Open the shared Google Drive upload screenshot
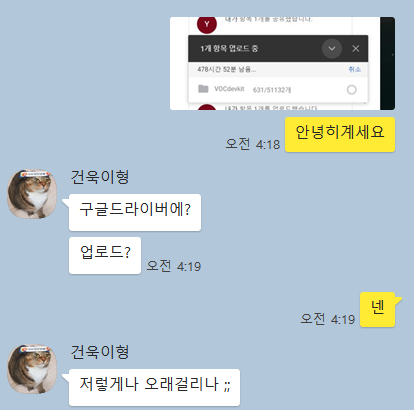Image resolution: width=414 pixels, height=410 pixels. click(282, 63)
